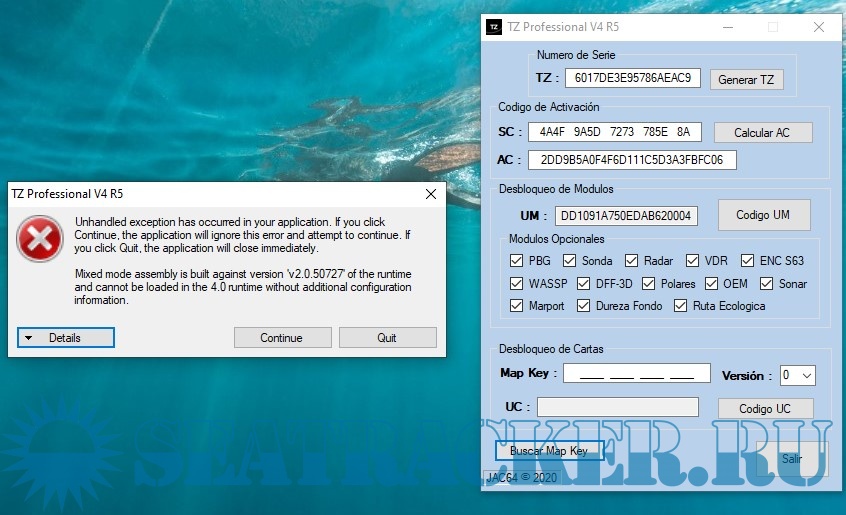Toggle the WASSP checkbox
The width and height of the screenshot is (846, 515).
pos(517,284)
